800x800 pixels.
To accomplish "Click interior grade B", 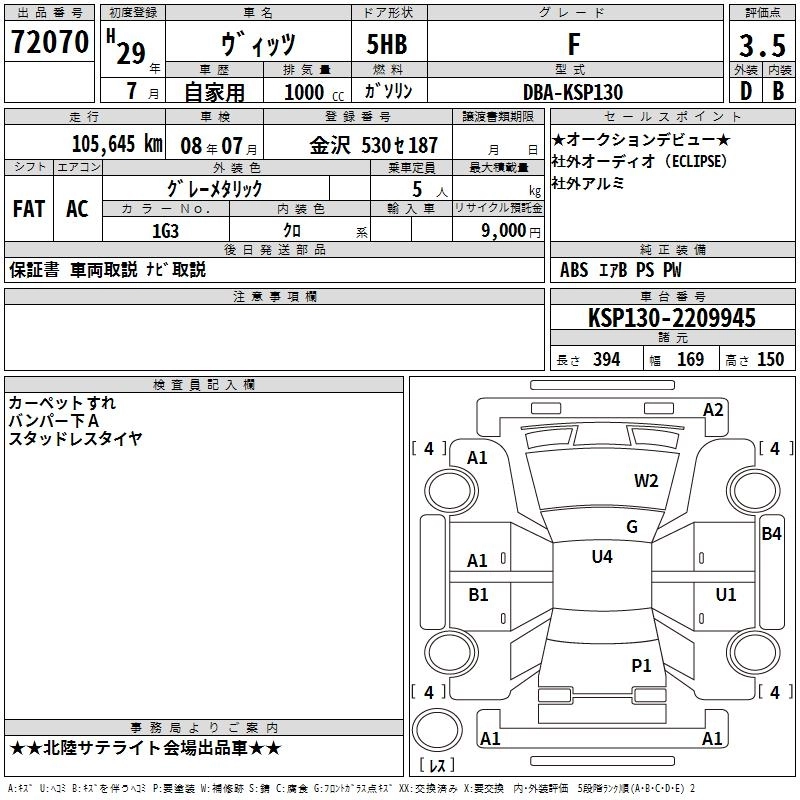I will 778,91.
